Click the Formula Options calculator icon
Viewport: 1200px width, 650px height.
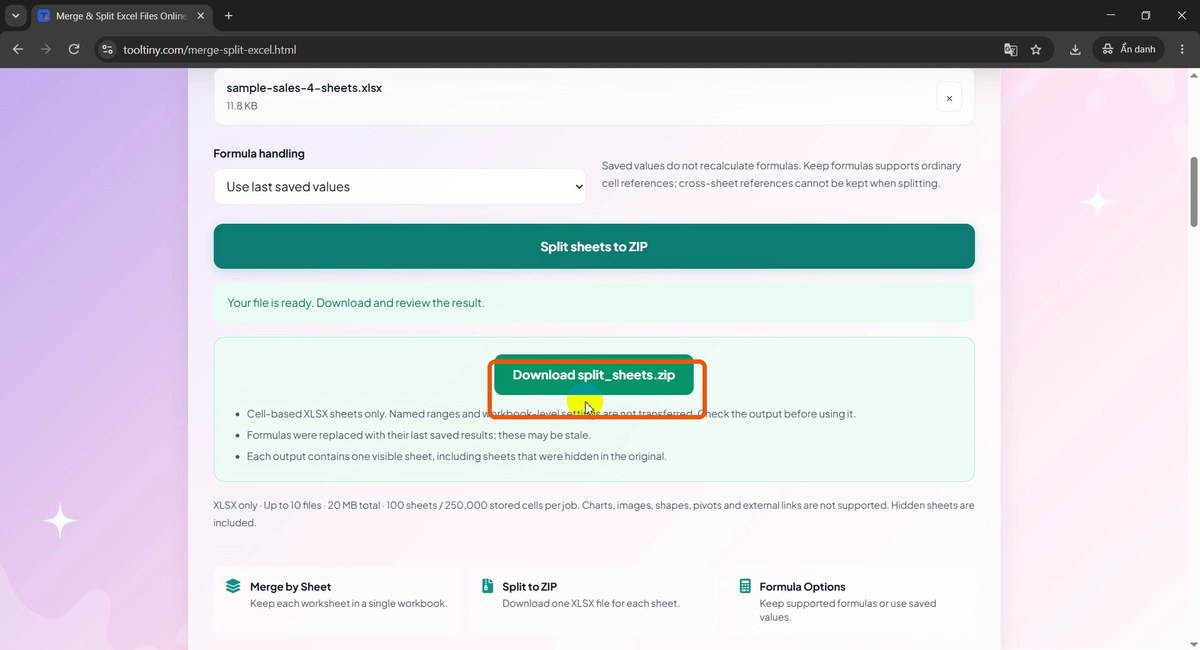point(745,586)
